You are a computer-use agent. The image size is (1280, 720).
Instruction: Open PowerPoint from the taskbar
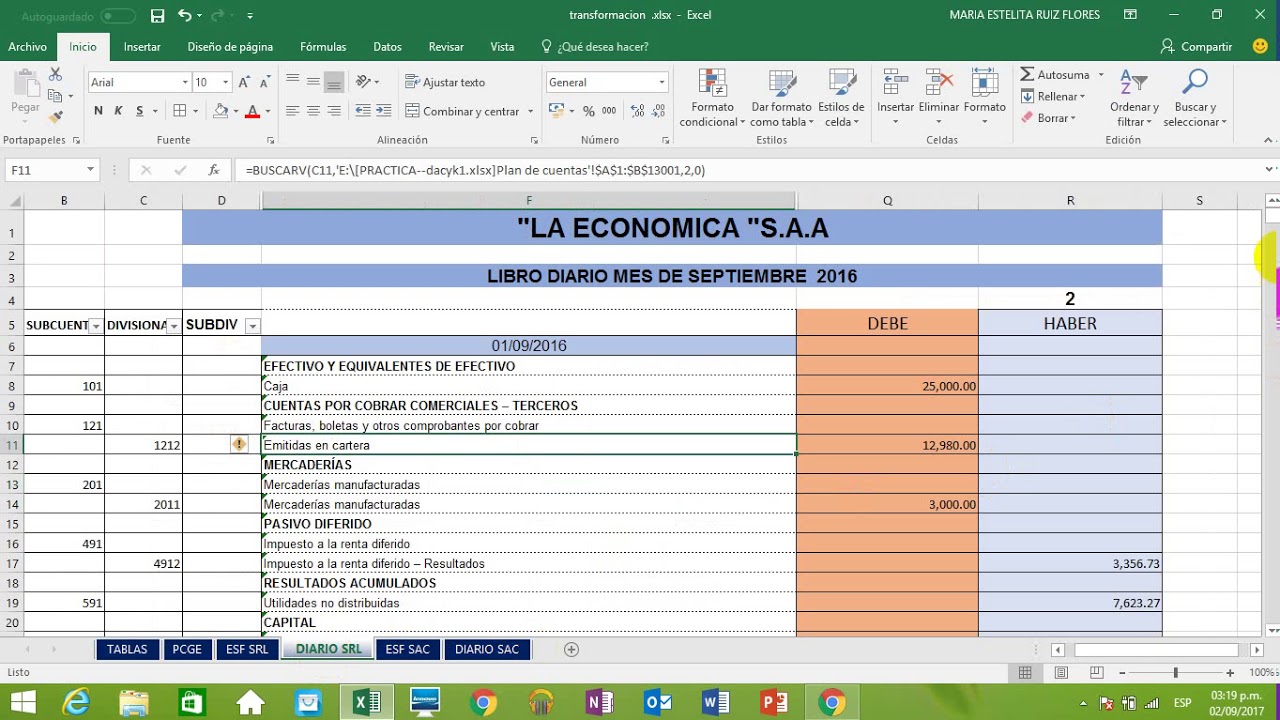click(x=774, y=702)
